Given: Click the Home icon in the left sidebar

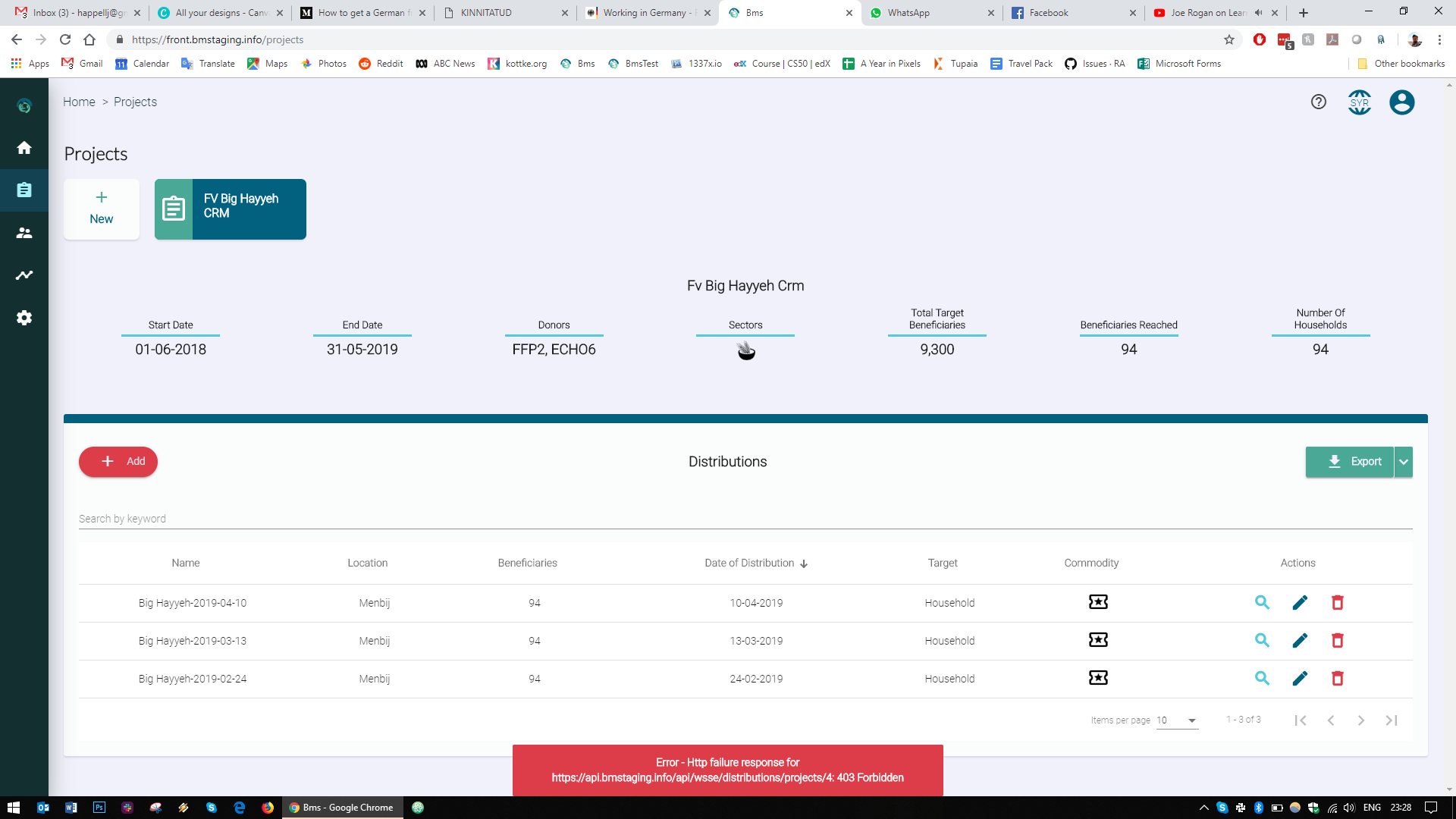Looking at the screenshot, I should (x=24, y=148).
